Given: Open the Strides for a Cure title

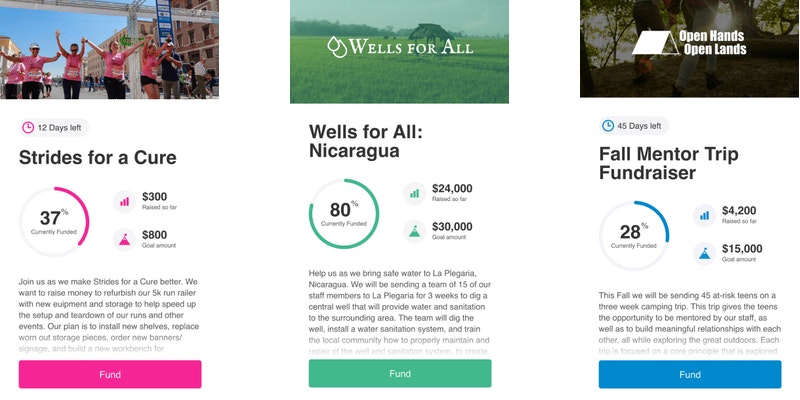Looking at the screenshot, I should pyautogui.click(x=98, y=157).
